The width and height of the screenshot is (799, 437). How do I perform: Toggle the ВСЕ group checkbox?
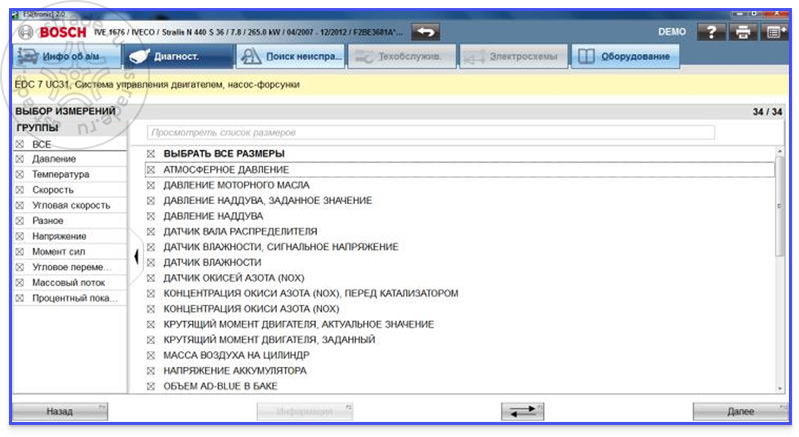point(19,144)
